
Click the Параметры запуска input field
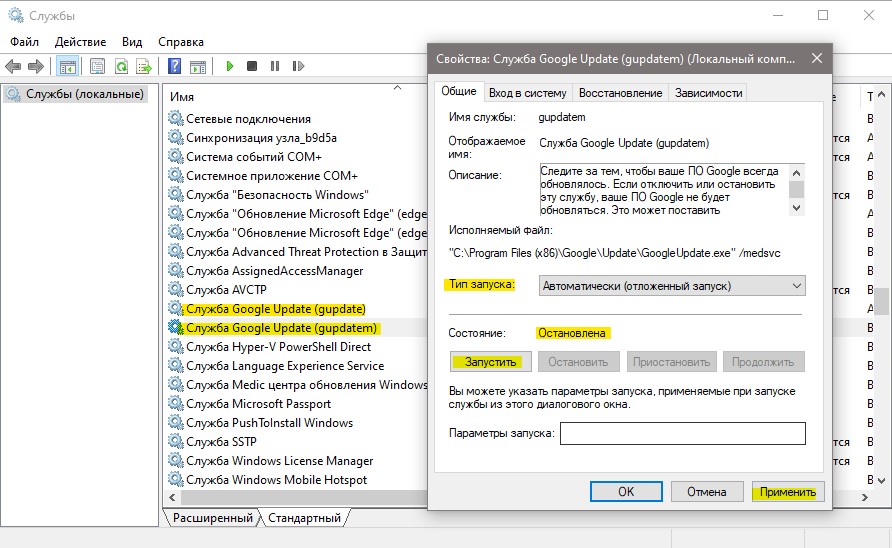[x=683, y=433]
